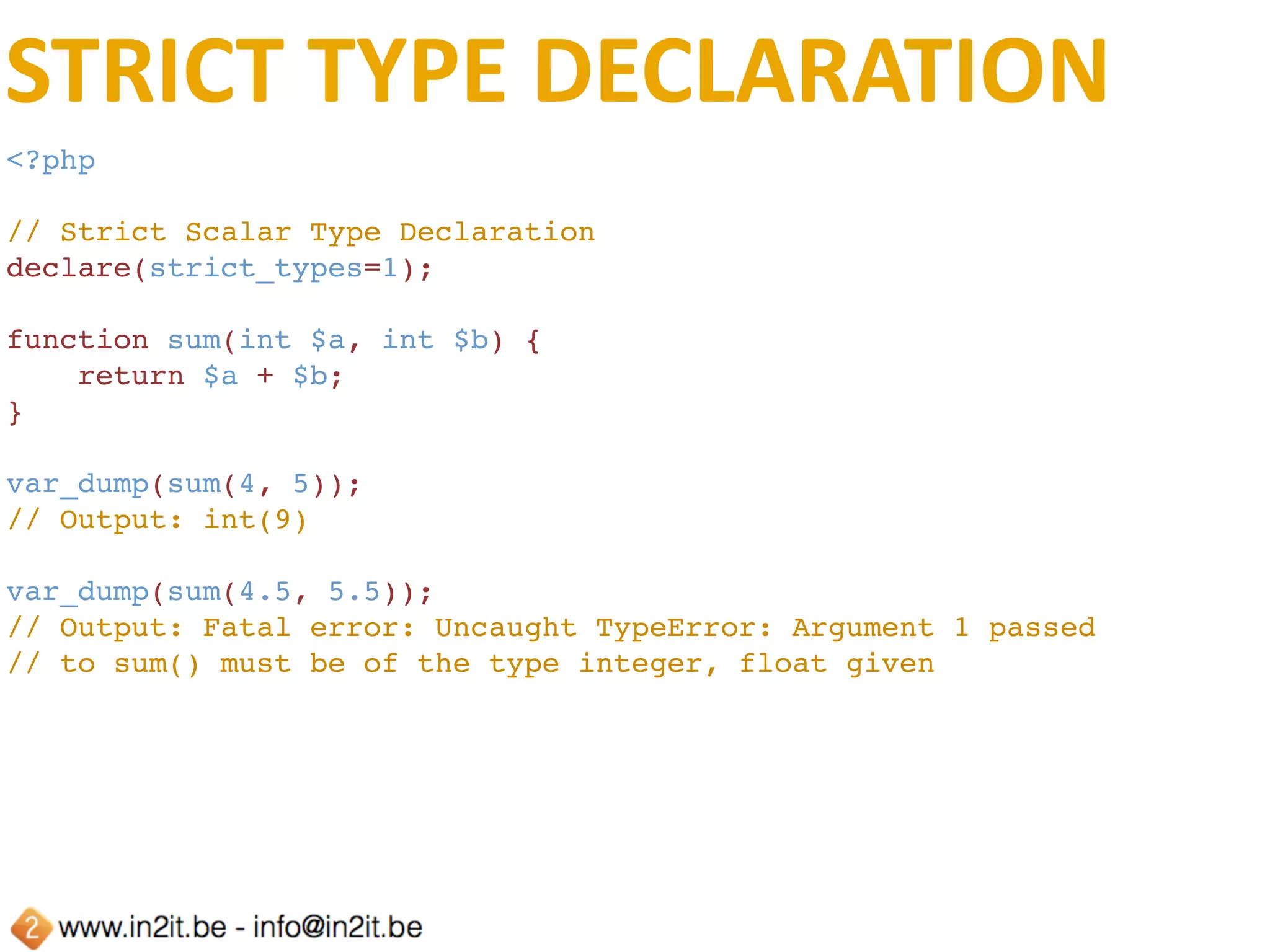Select the Strict Scalar Type Declaration comment
This screenshot has width=1270, height=952.
(301, 233)
